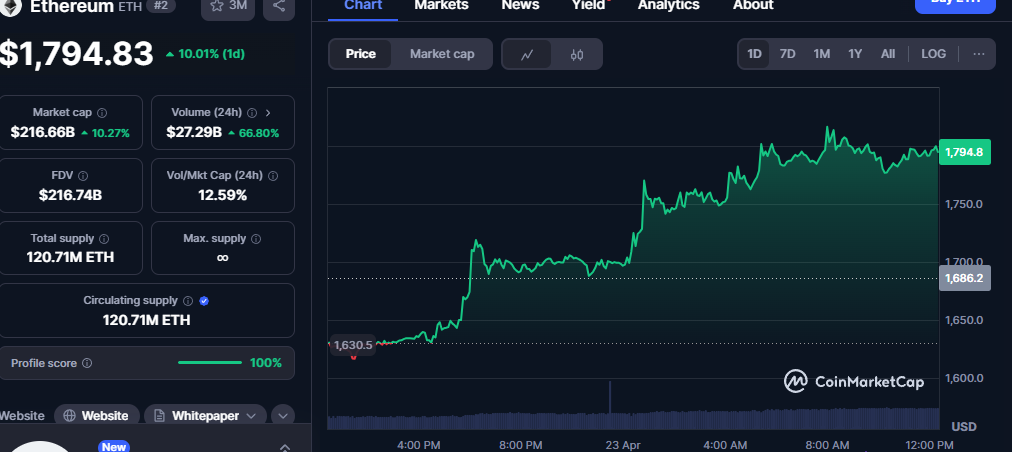The height and width of the screenshot is (452, 1012).
Task: Select the All time range
Action: click(888, 54)
